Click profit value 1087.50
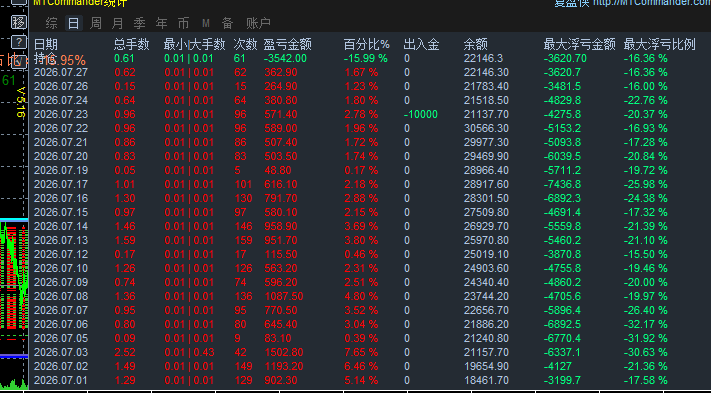The width and height of the screenshot is (711, 393). click(284, 297)
